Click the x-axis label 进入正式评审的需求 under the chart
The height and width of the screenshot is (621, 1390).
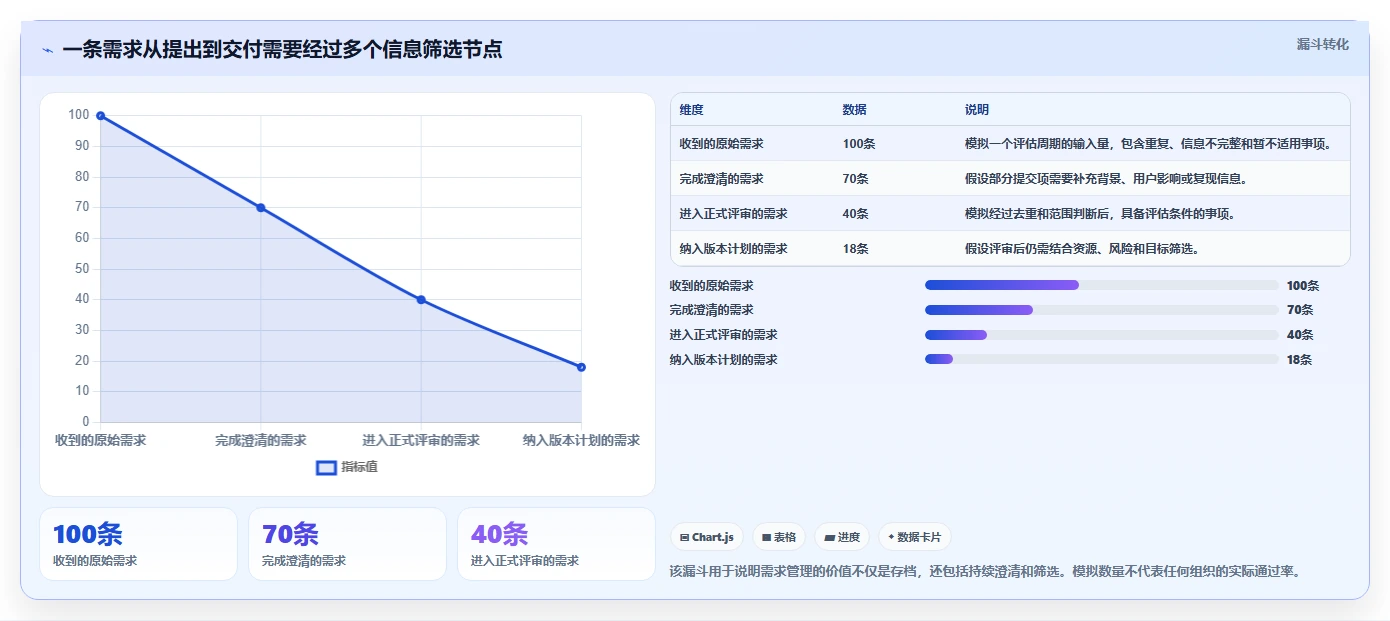coord(421,440)
